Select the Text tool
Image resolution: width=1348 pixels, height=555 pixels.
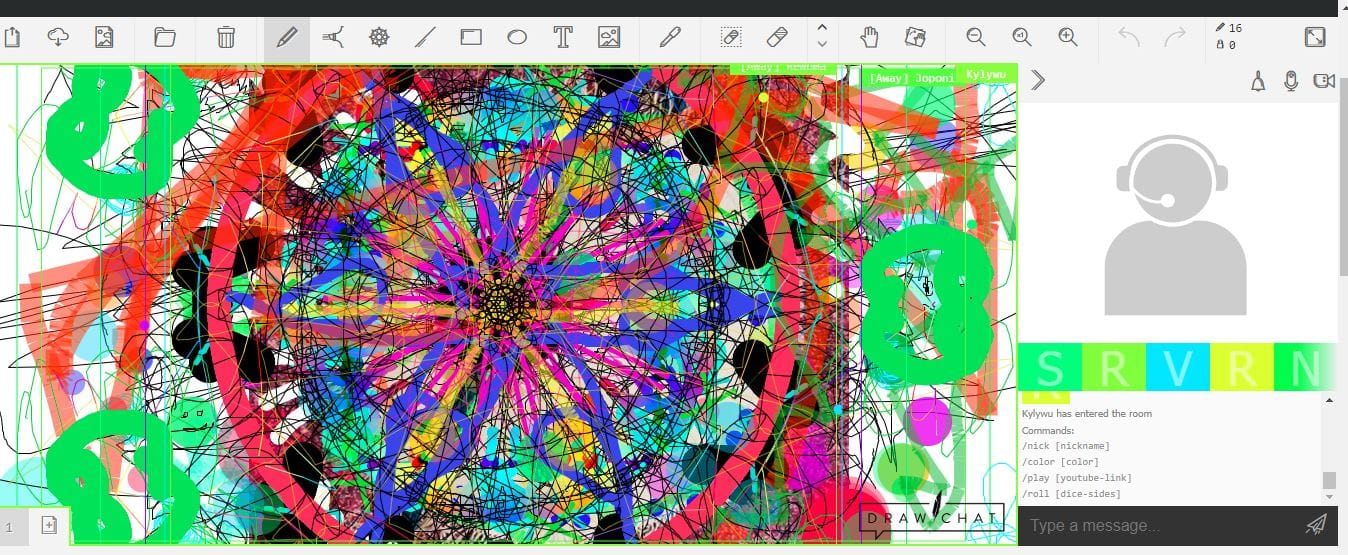(x=563, y=38)
